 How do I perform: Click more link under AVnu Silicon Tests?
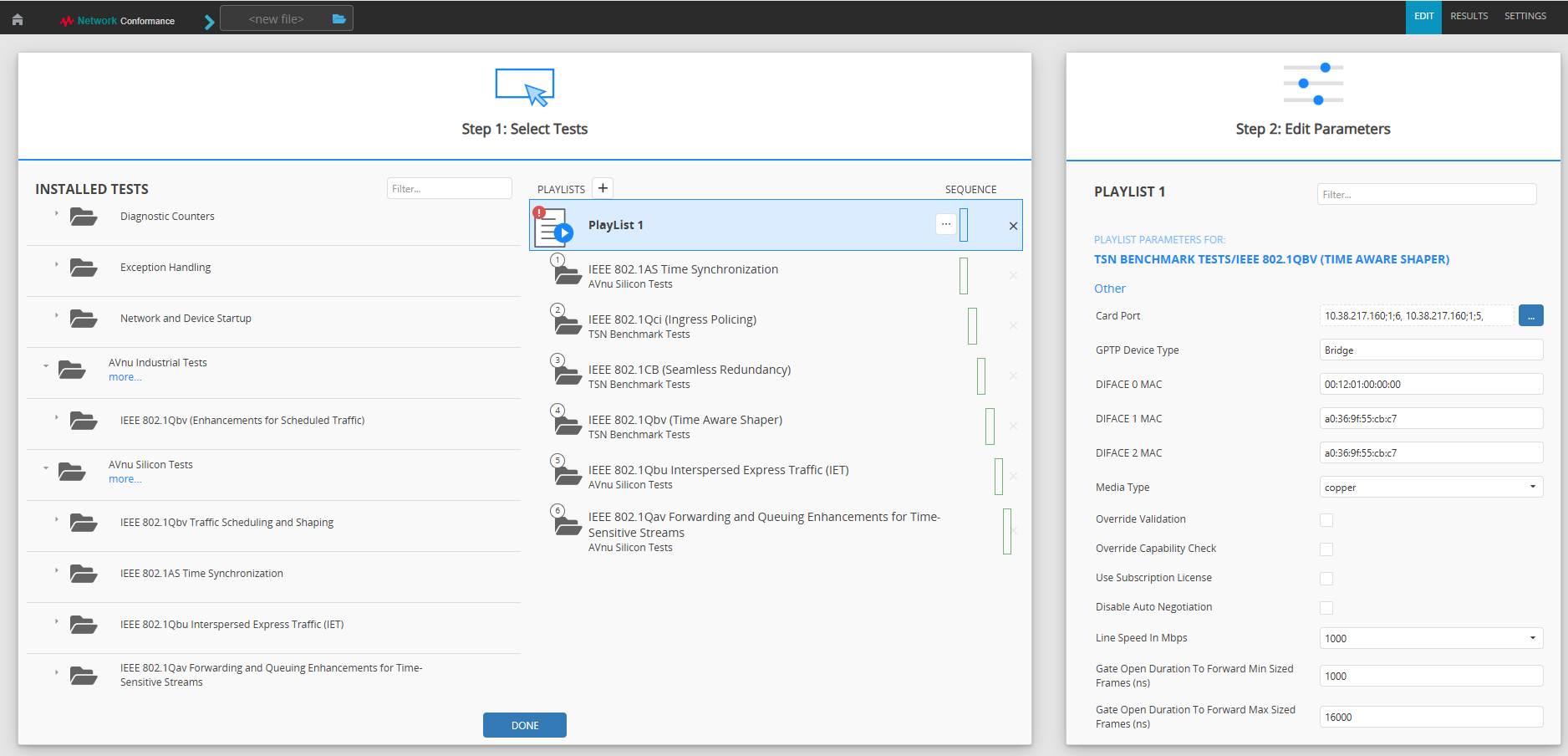125,479
